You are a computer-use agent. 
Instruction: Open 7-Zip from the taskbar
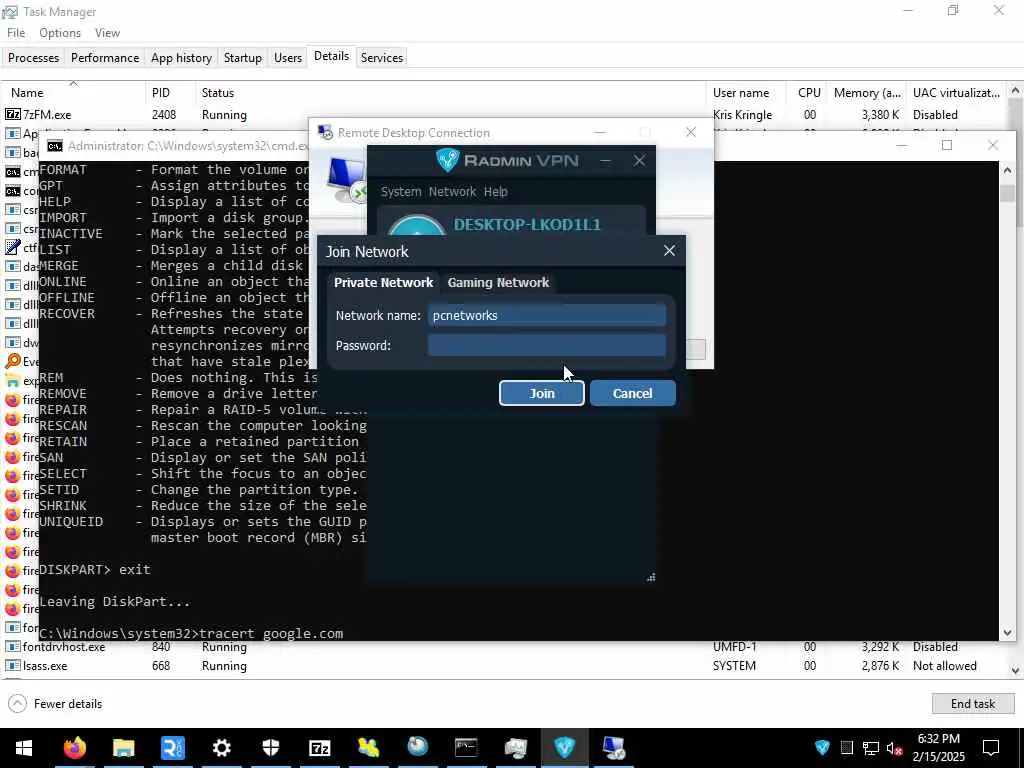tap(319, 748)
